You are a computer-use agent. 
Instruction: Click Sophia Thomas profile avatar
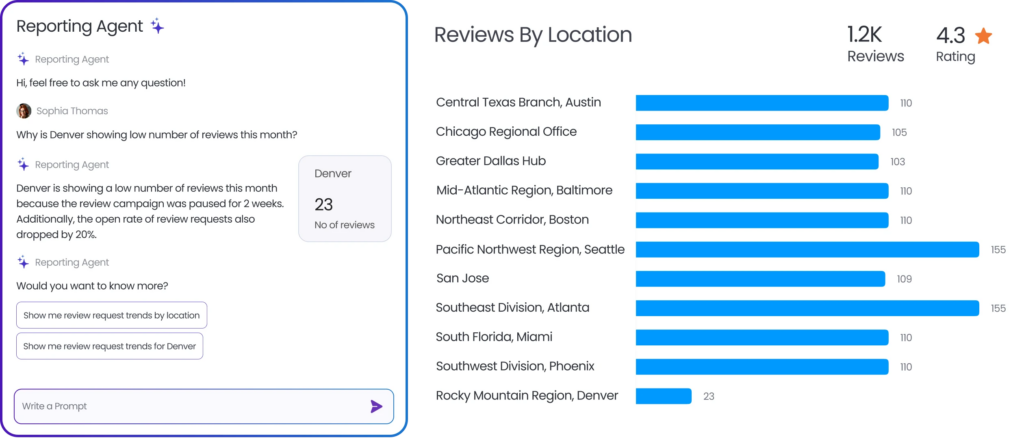[23, 111]
